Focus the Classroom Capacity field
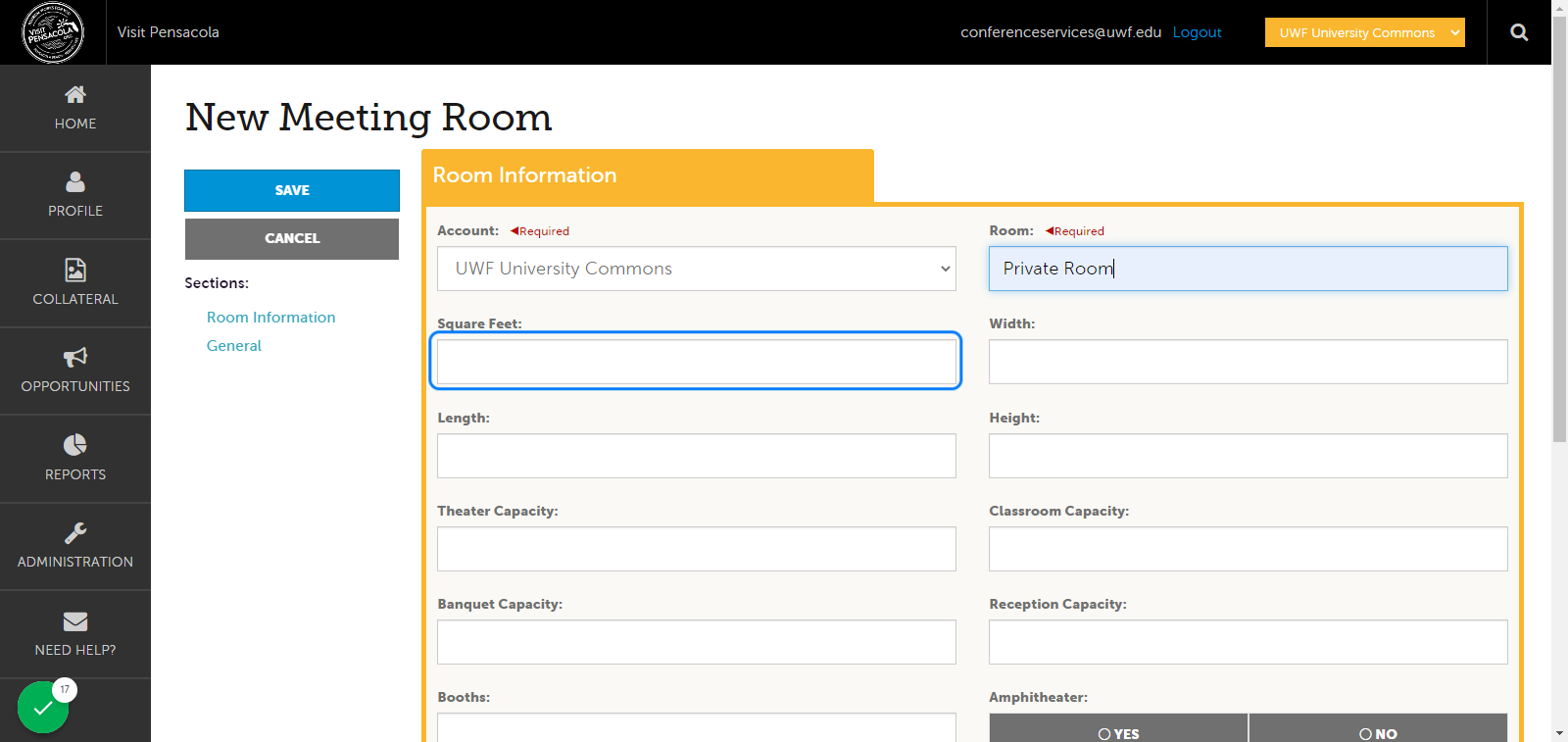 pos(1249,549)
